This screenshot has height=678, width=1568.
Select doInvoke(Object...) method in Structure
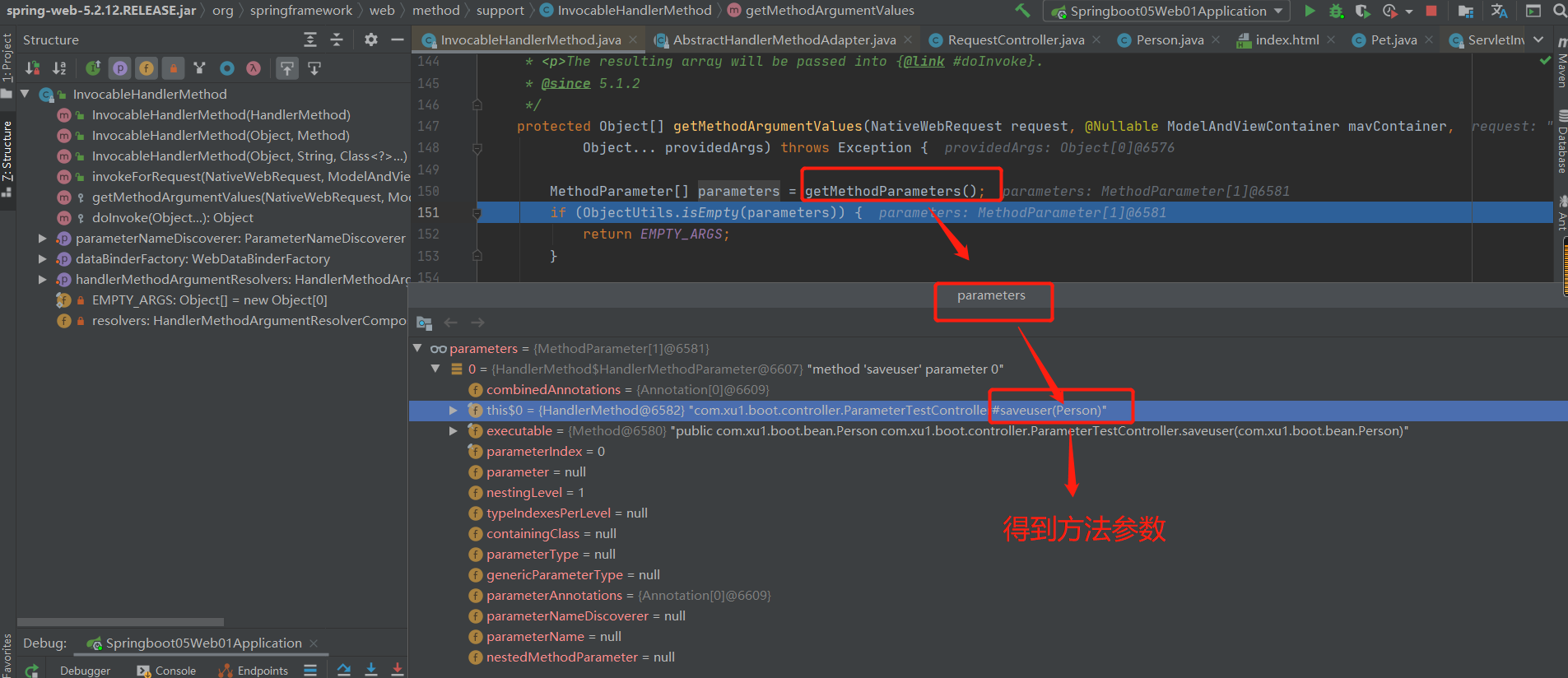pyautogui.click(x=172, y=217)
